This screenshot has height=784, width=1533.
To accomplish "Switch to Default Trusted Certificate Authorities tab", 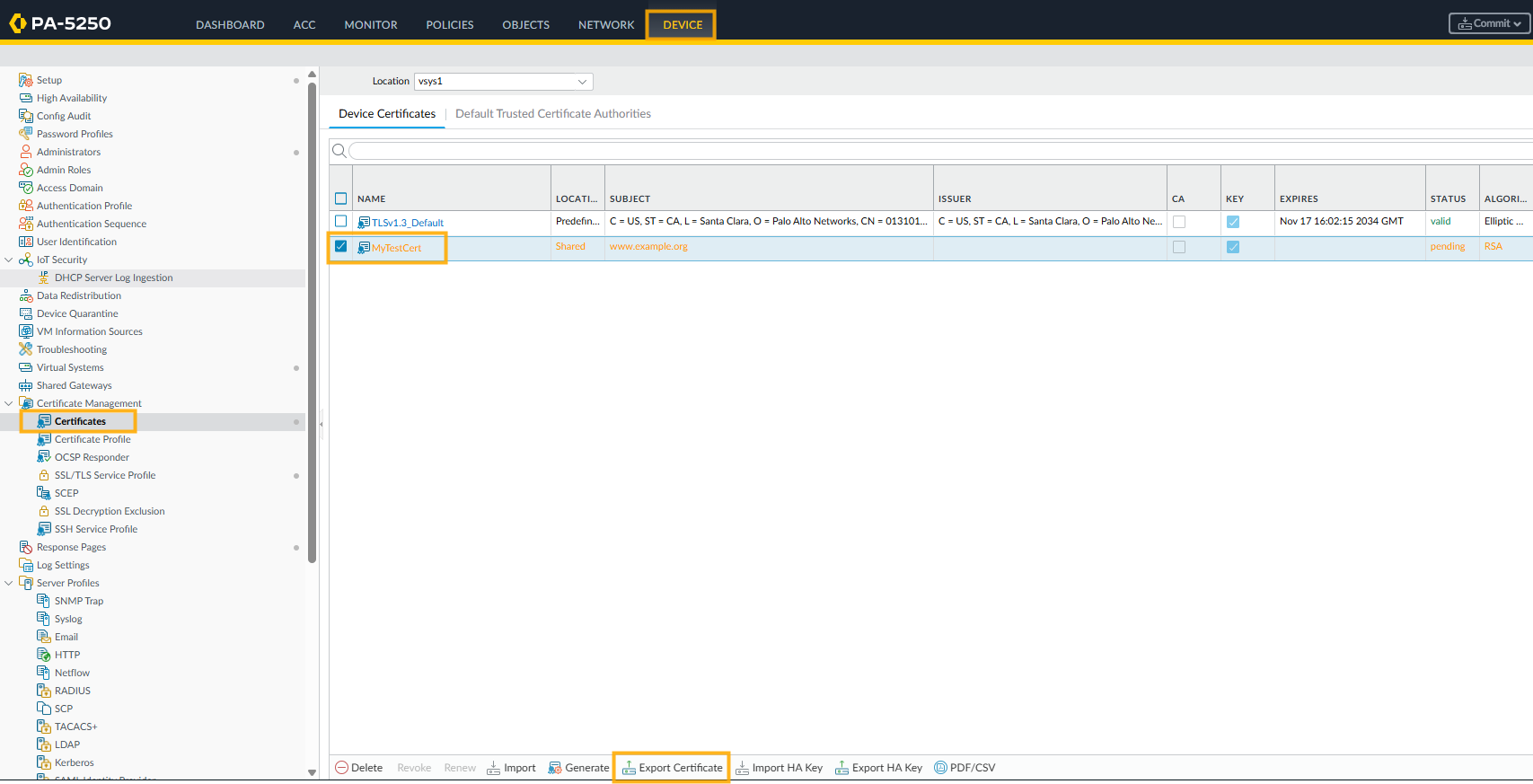I will coord(552,114).
